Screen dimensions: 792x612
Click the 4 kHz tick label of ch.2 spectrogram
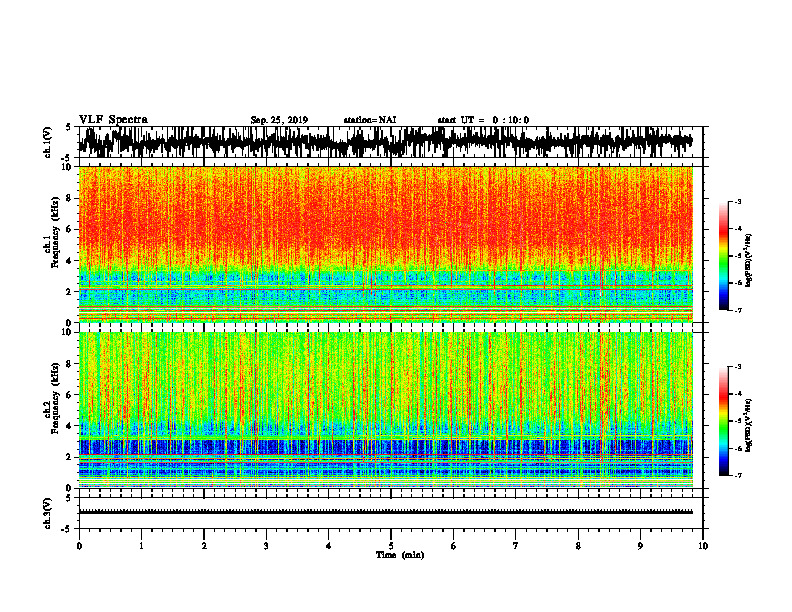point(70,426)
